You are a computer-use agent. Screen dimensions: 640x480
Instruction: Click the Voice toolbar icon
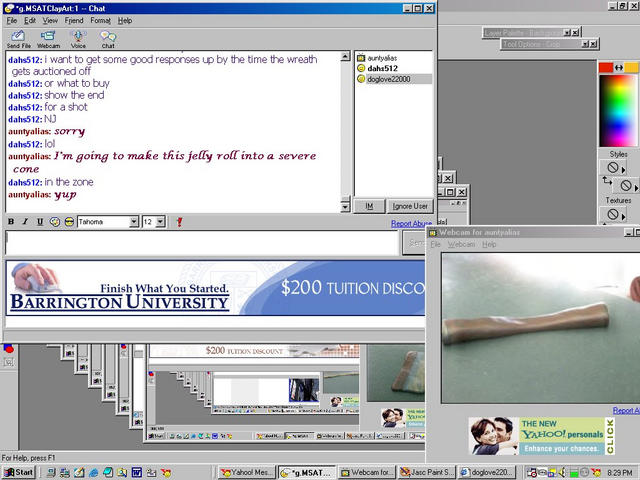coord(78,40)
